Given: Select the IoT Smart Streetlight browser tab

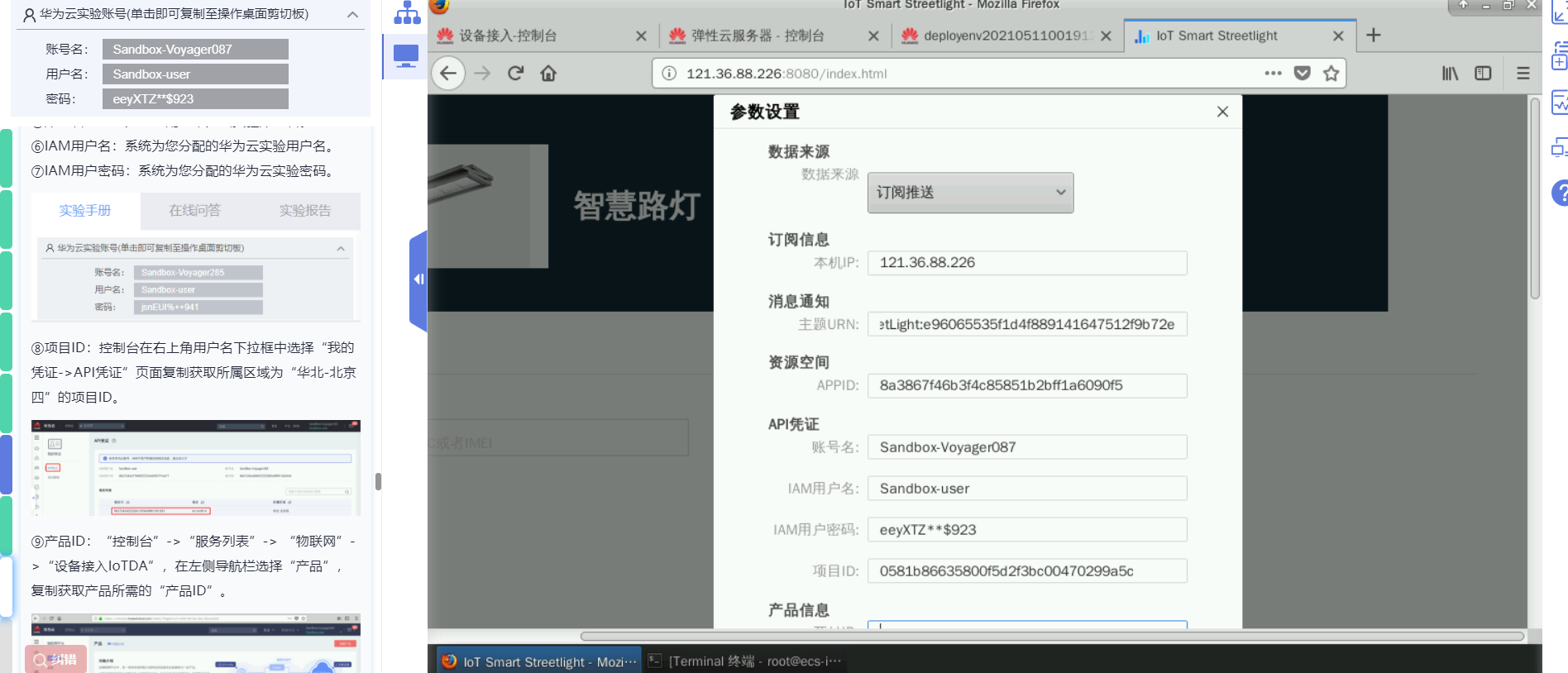Looking at the screenshot, I should (1240, 36).
